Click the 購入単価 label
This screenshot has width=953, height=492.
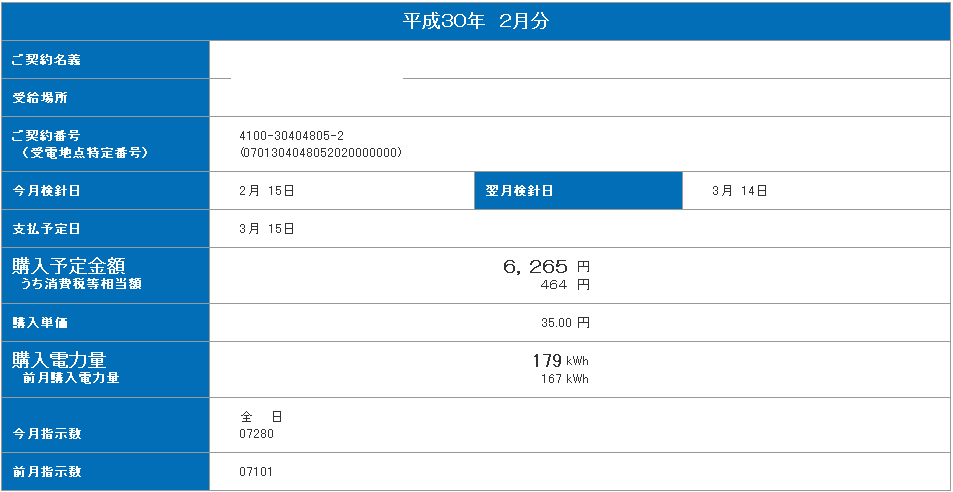[x=40, y=323]
